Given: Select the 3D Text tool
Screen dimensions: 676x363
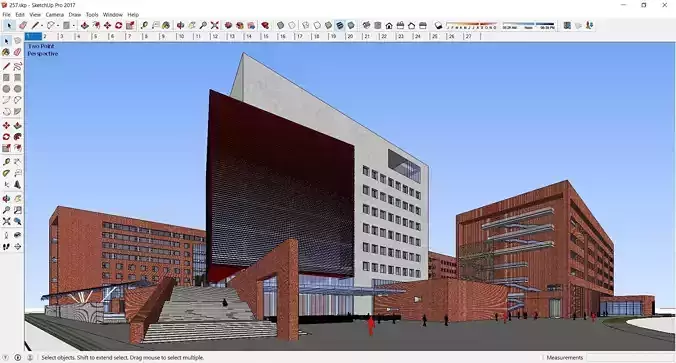Looking at the screenshot, I should coord(18,185).
